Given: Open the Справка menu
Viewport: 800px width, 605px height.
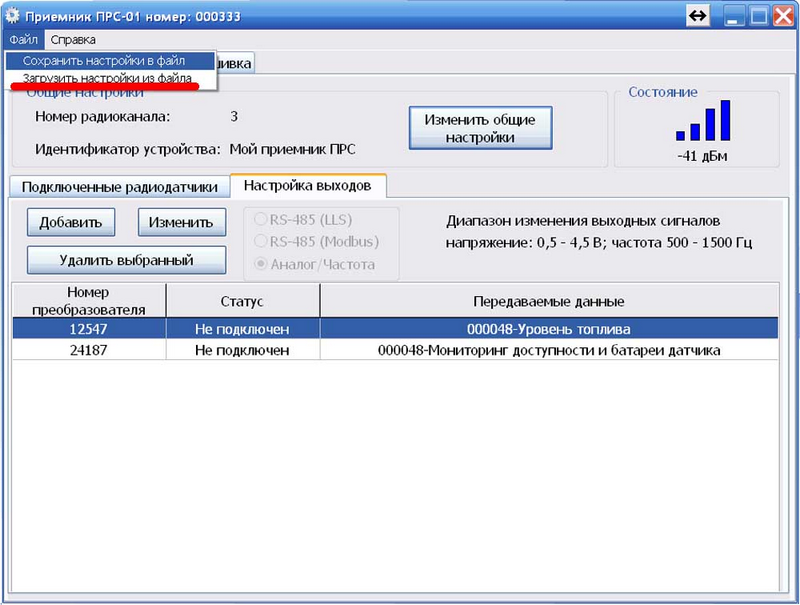Looking at the screenshot, I should (73, 39).
